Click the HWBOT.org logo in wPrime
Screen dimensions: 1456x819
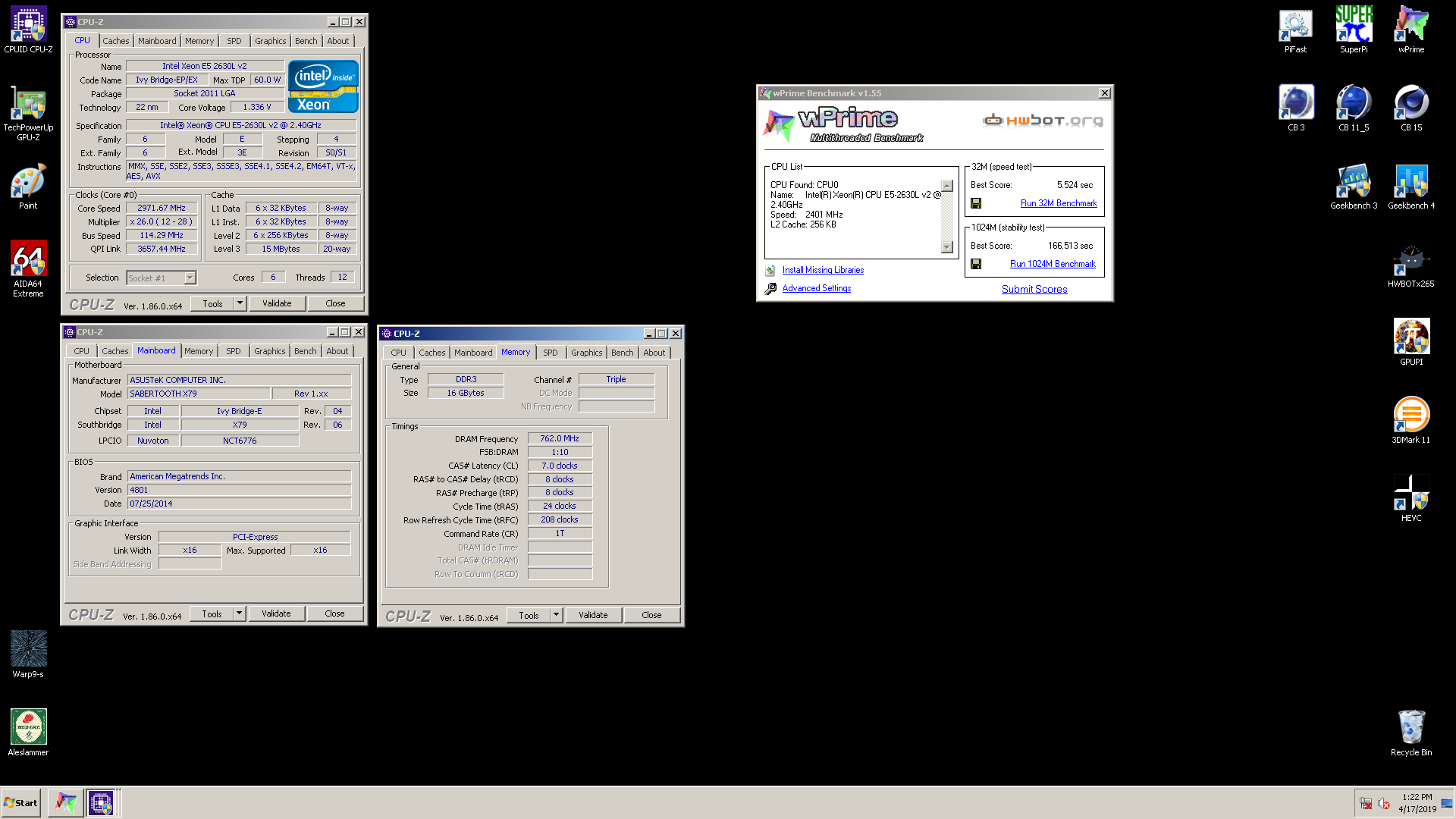coord(1043,120)
